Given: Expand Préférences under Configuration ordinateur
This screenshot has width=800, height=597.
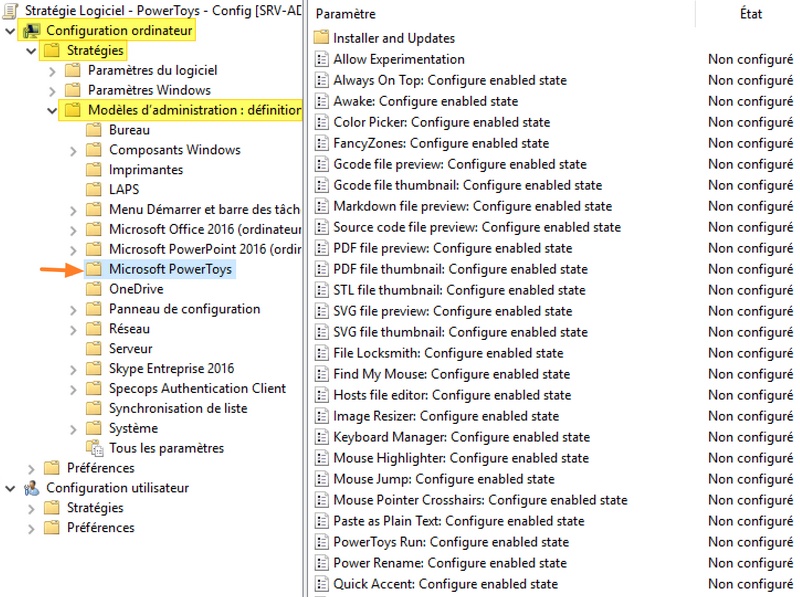Looking at the screenshot, I should (x=31, y=468).
